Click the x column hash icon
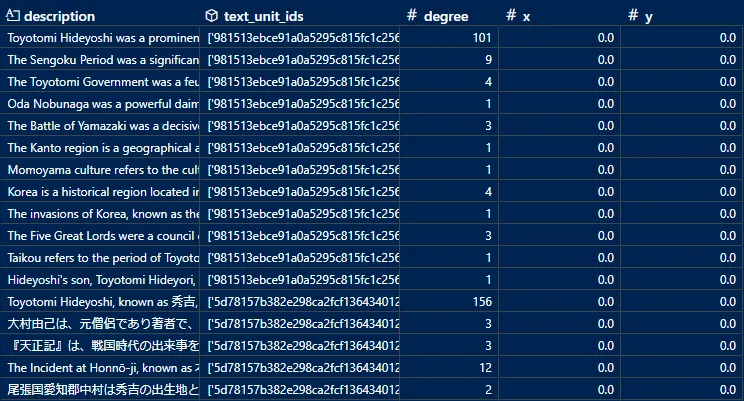 tap(511, 15)
